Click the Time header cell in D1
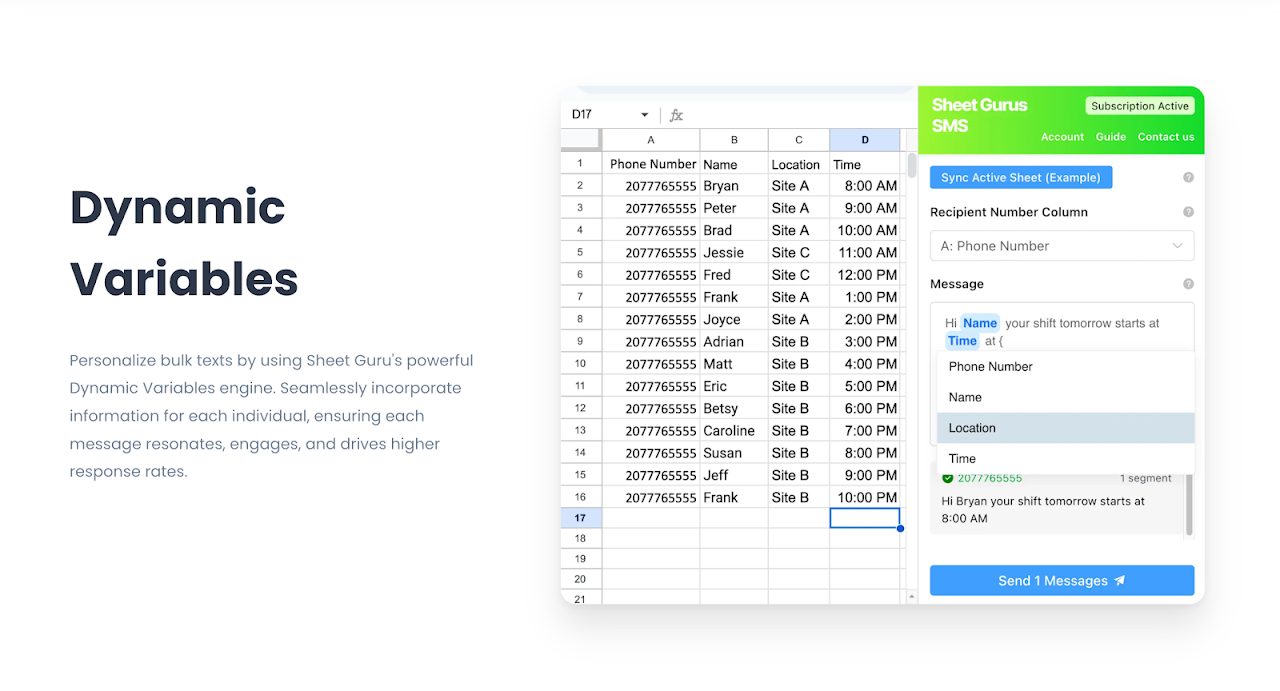 [x=865, y=164]
